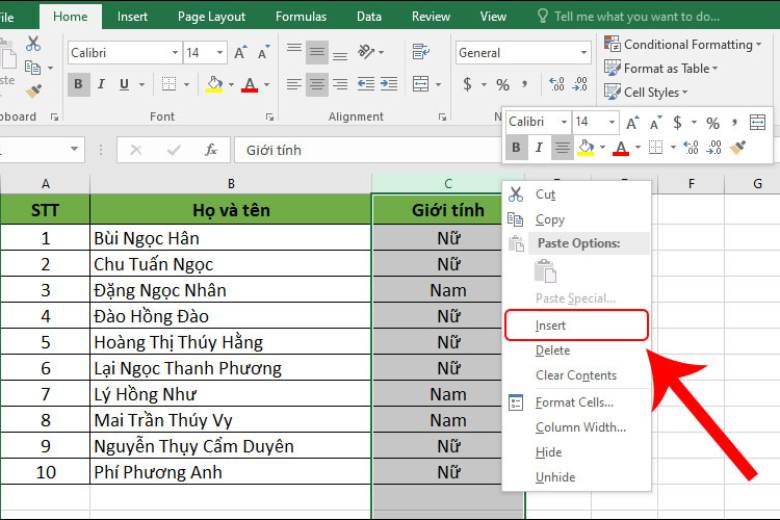
Task: Toggle Middle Align in the ribbon
Action: tap(317, 52)
